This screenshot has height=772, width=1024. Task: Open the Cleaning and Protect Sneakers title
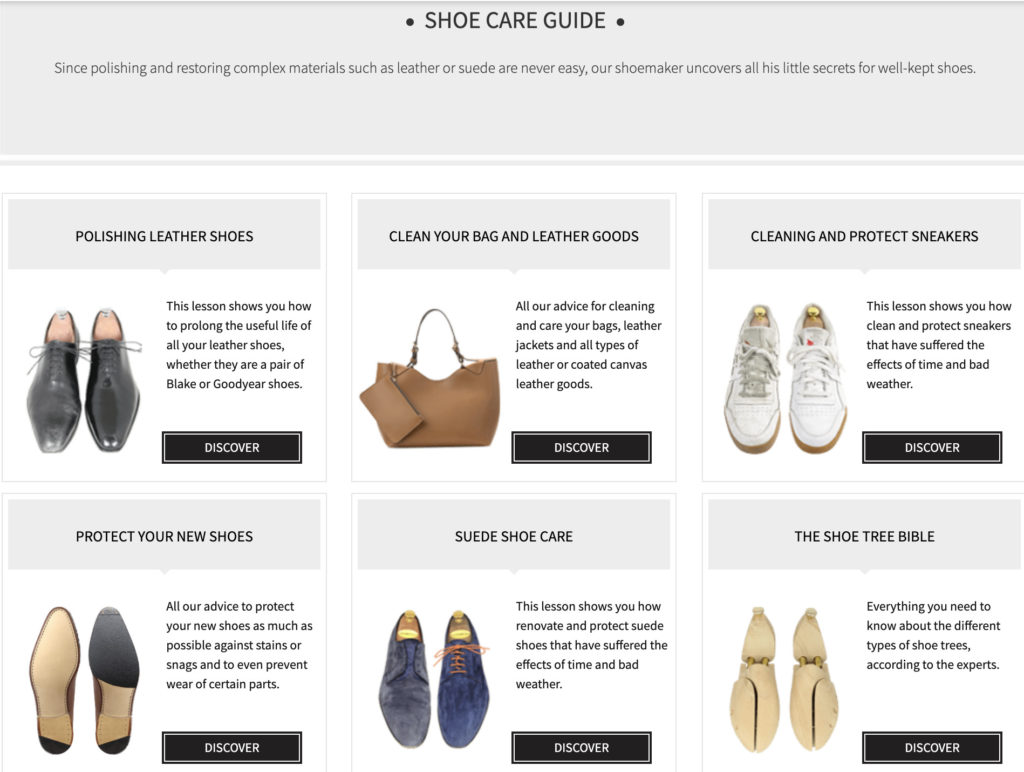coord(863,236)
